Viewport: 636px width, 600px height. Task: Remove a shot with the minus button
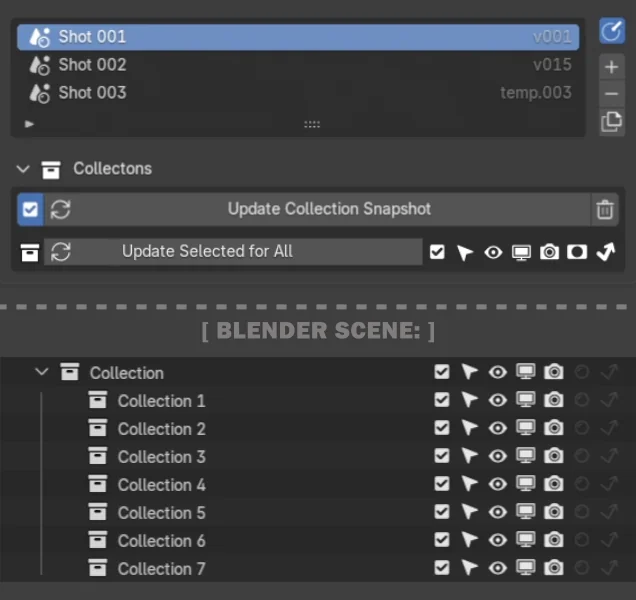pyautogui.click(x=612, y=94)
